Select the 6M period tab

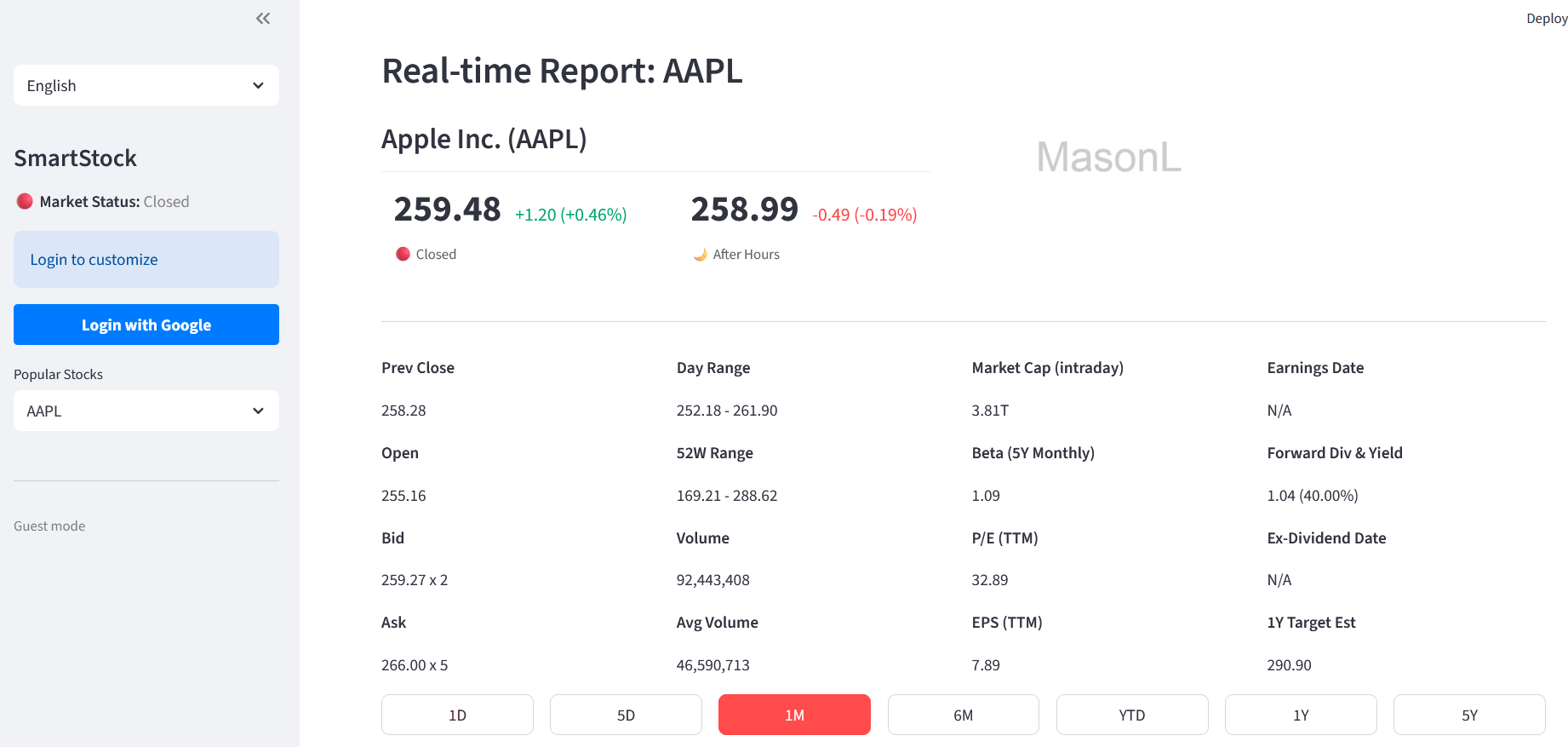[x=963, y=715]
